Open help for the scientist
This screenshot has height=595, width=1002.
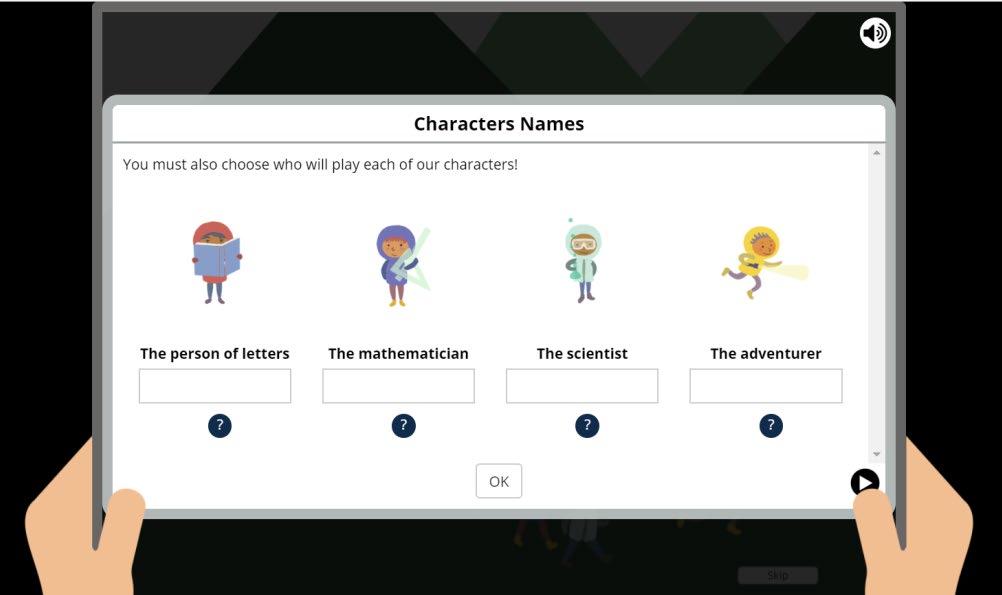click(x=587, y=426)
